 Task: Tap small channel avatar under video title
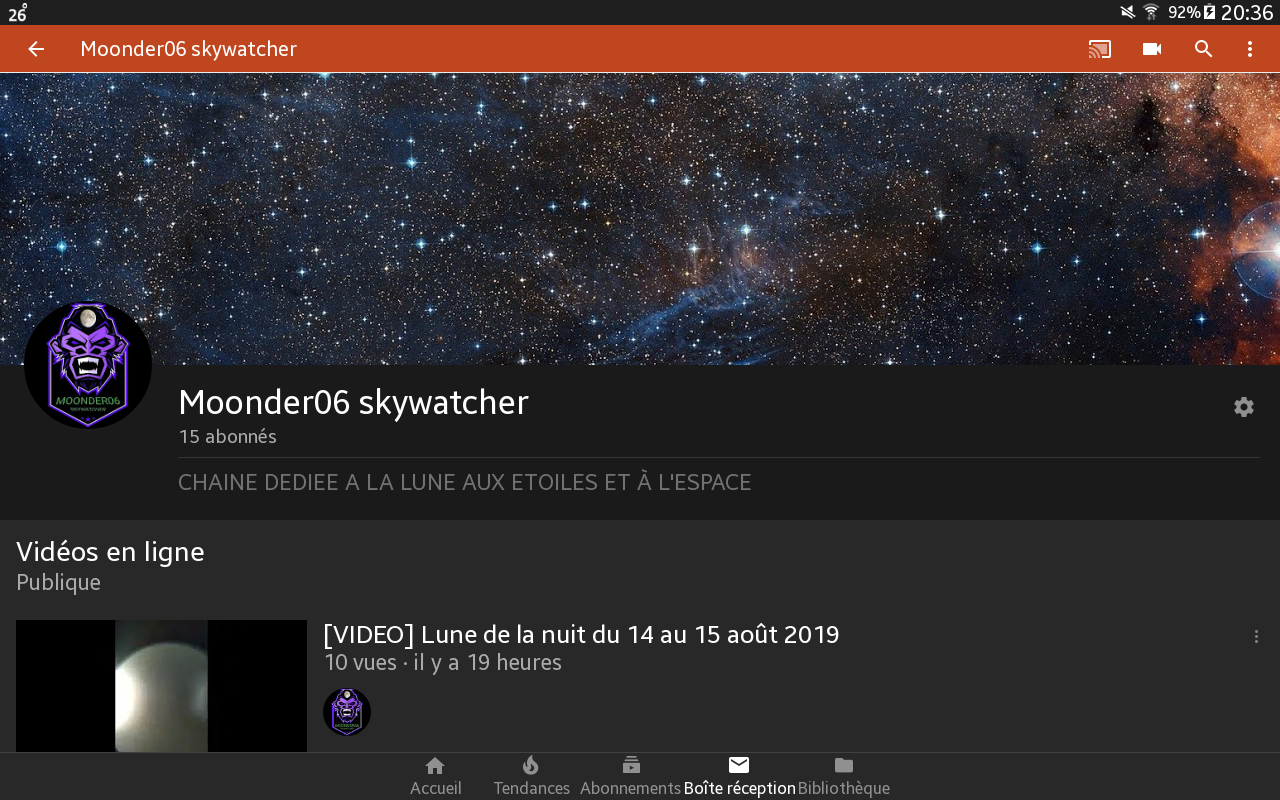point(347,712)
